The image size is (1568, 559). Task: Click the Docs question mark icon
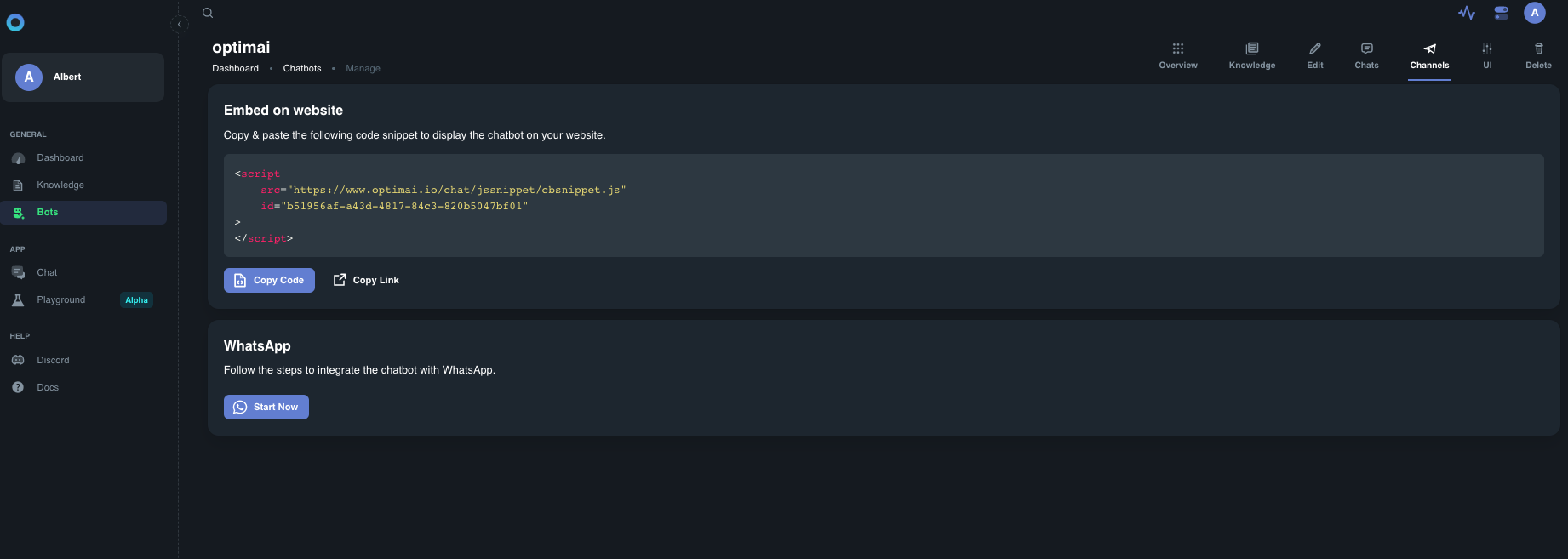(18, 388)
